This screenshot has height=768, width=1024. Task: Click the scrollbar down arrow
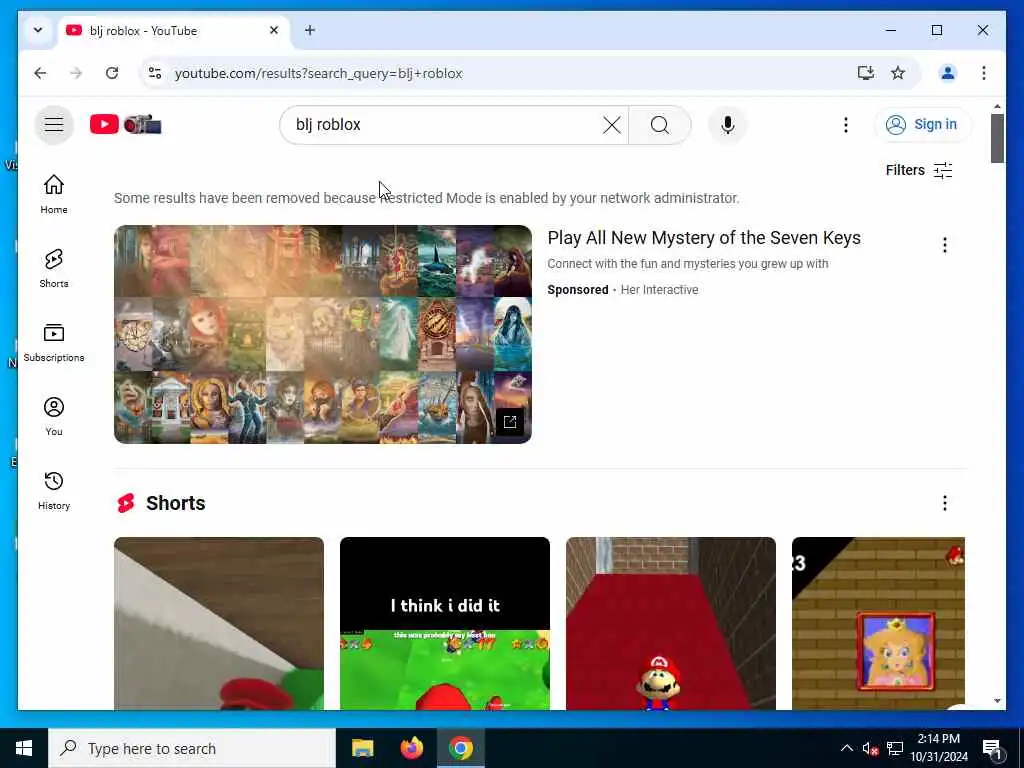coord(997,701)
